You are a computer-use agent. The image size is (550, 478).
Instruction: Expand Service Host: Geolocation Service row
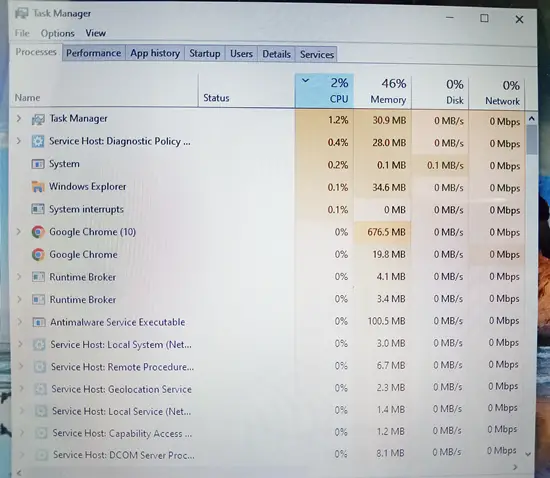[x=22, y=388]
